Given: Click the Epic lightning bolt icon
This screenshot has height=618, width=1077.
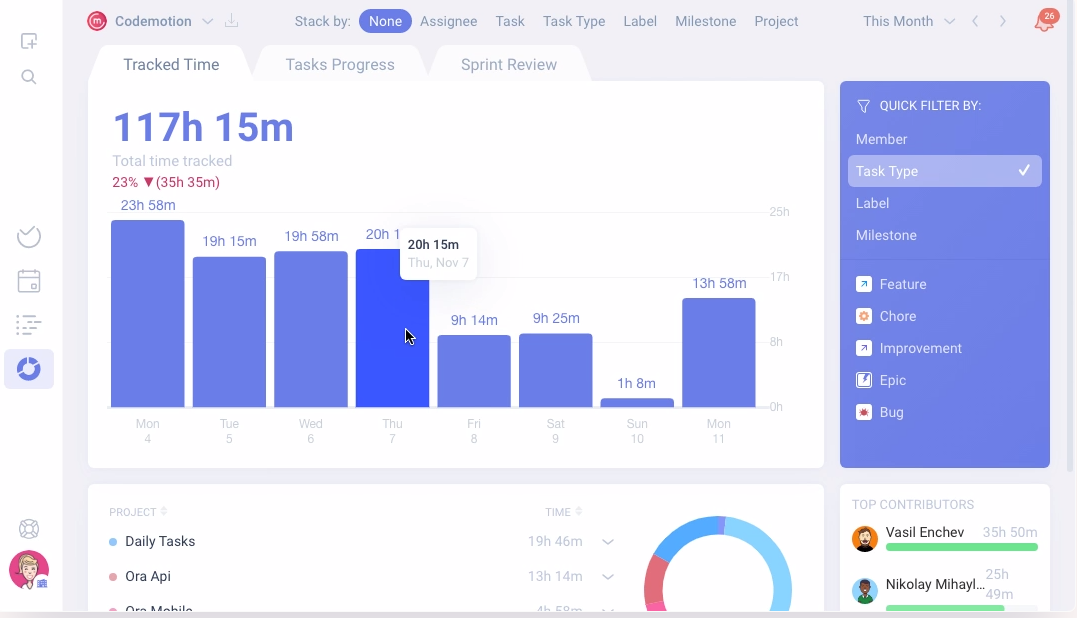Looking at the screenshot, I should 863,380.
